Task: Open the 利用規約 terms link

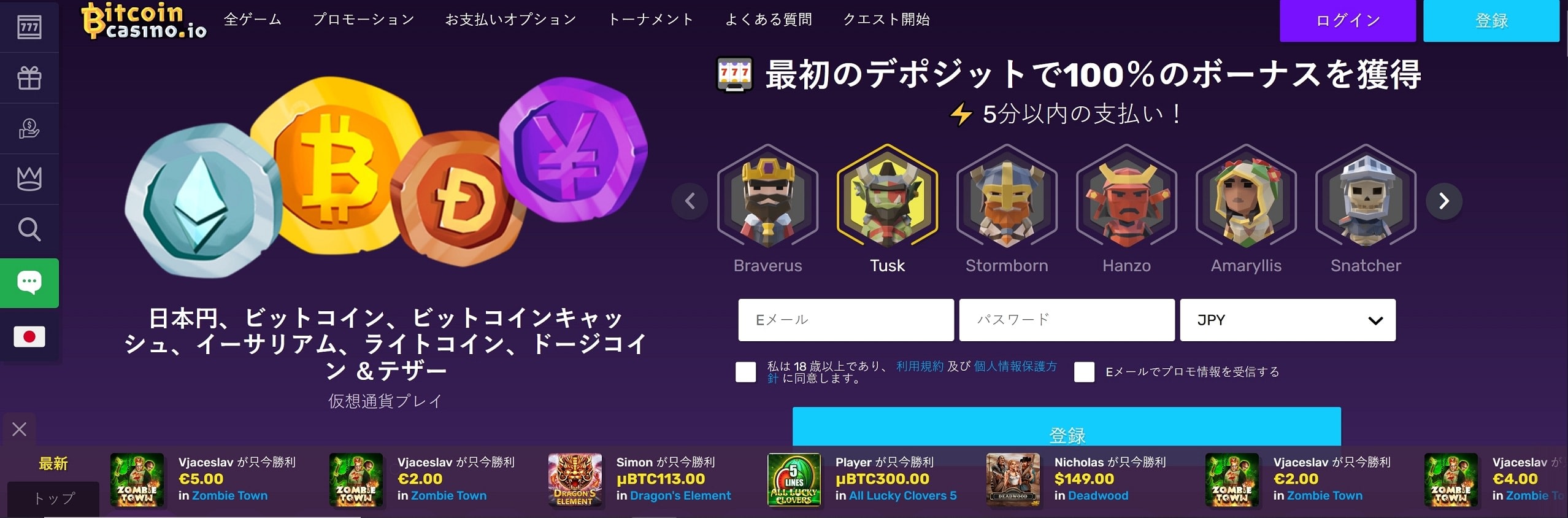Action: pyautogui.click(x=920, y=366)
